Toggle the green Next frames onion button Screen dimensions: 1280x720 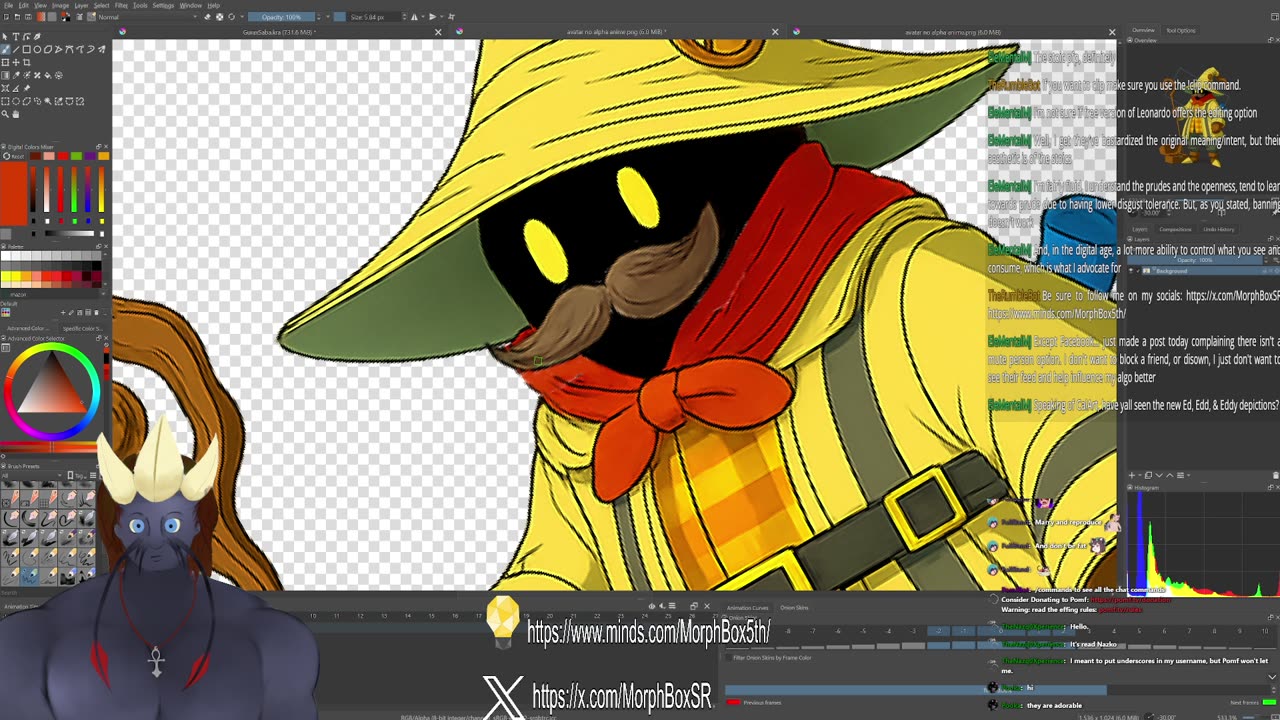pyautogui.click(x=1268, y=702)
